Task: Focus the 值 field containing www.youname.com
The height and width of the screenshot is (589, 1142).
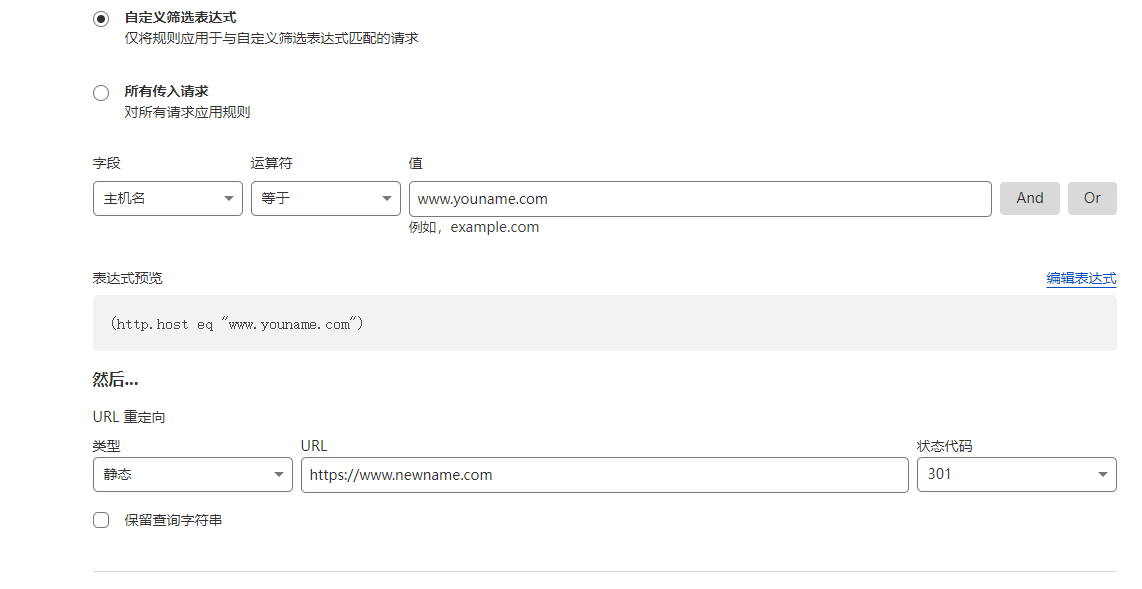Action: 699,198
